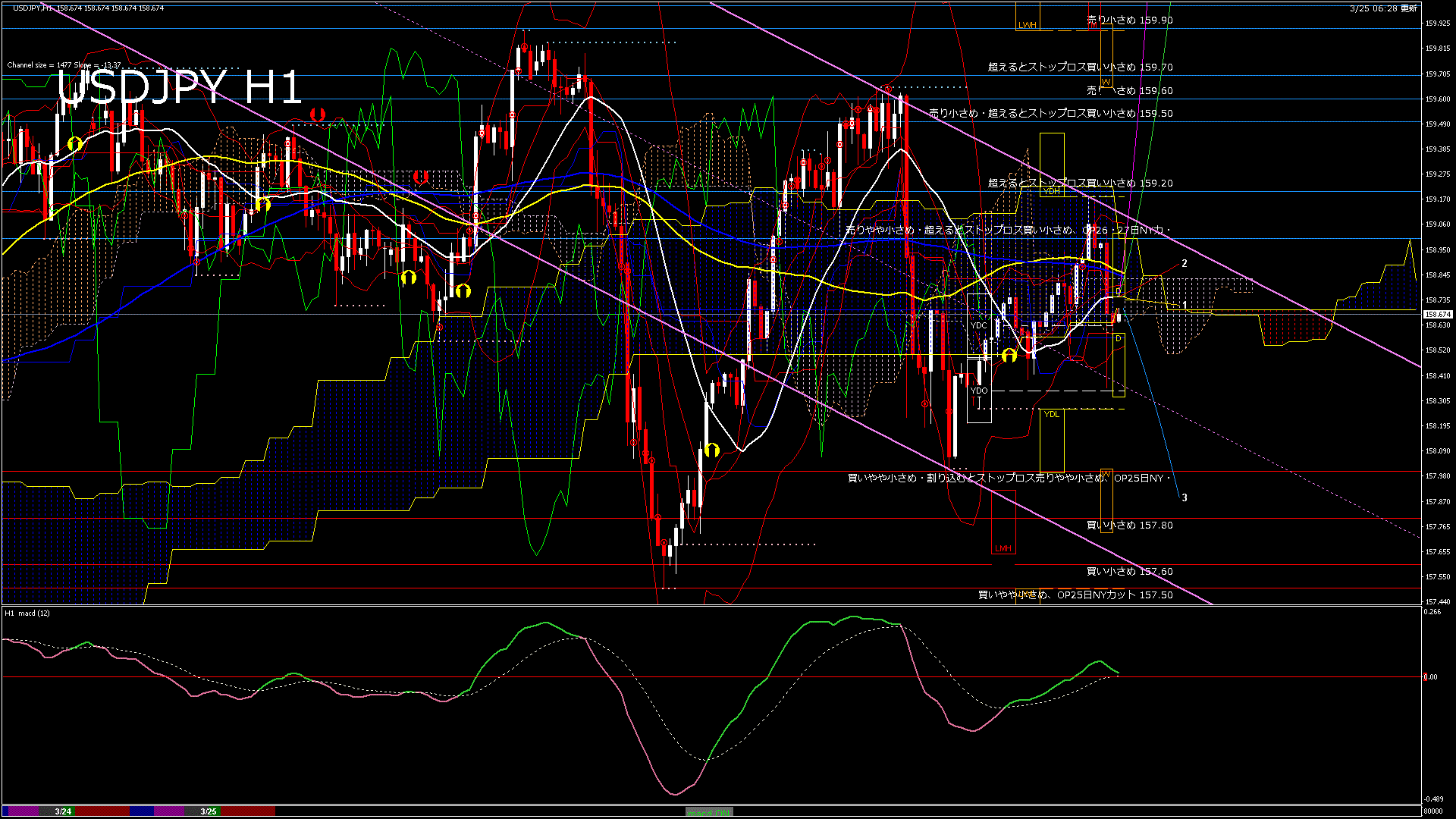Click the YDC yesterday-close label
Viewport: 1456px width, 819px height.
pyautogui.click(x=978, y=325)
